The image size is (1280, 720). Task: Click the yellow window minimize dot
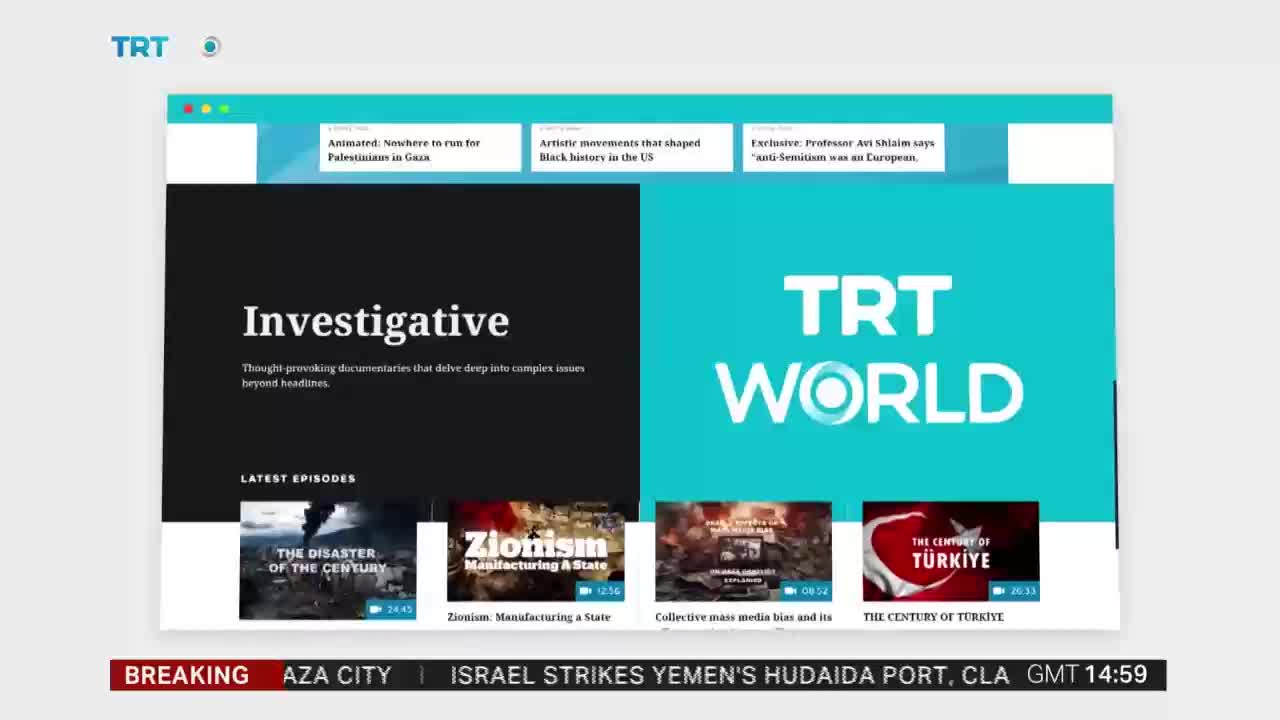coord(206,109)
